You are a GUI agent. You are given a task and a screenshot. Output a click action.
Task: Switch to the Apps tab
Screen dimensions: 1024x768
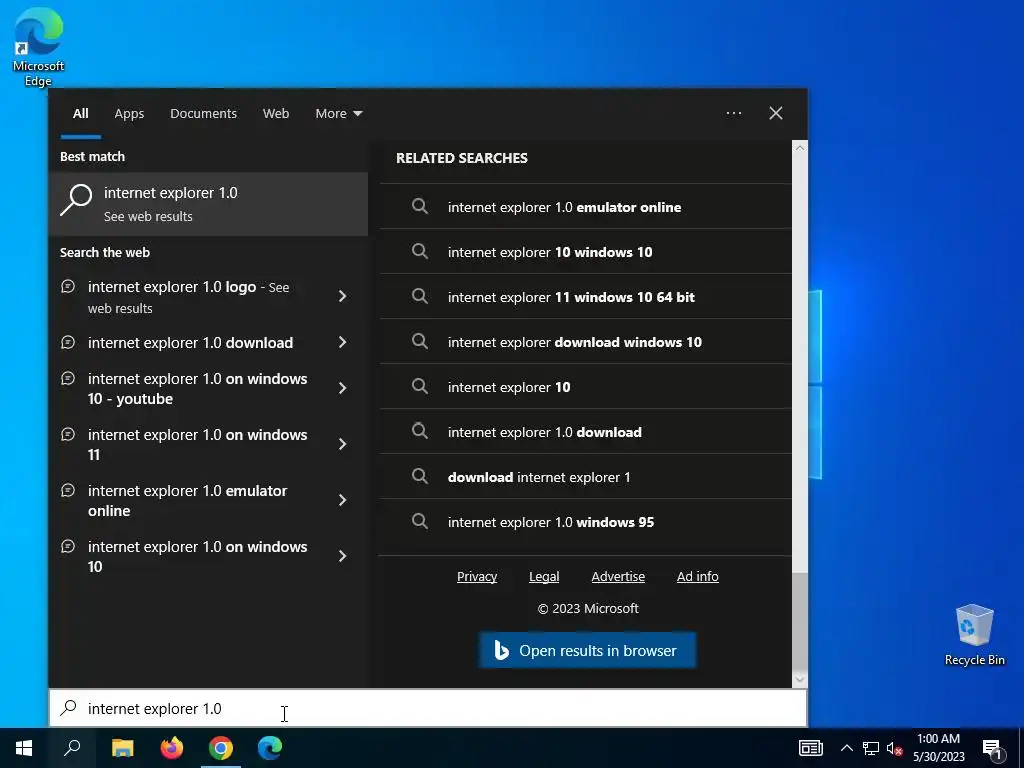129,114
